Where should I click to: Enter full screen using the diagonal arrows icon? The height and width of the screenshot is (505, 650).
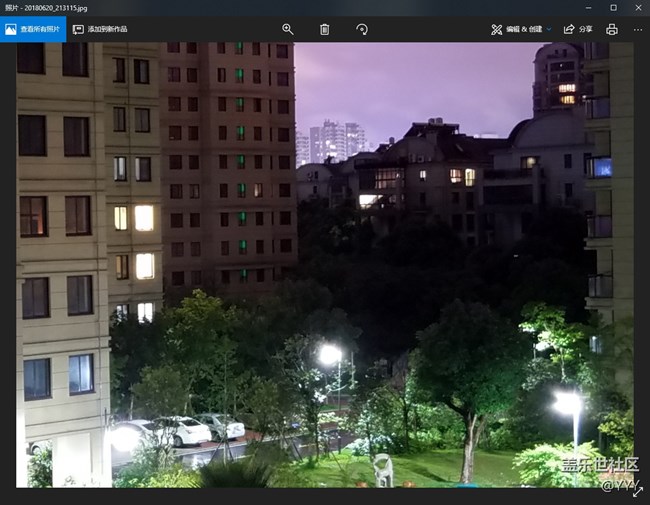pos(637,491)
